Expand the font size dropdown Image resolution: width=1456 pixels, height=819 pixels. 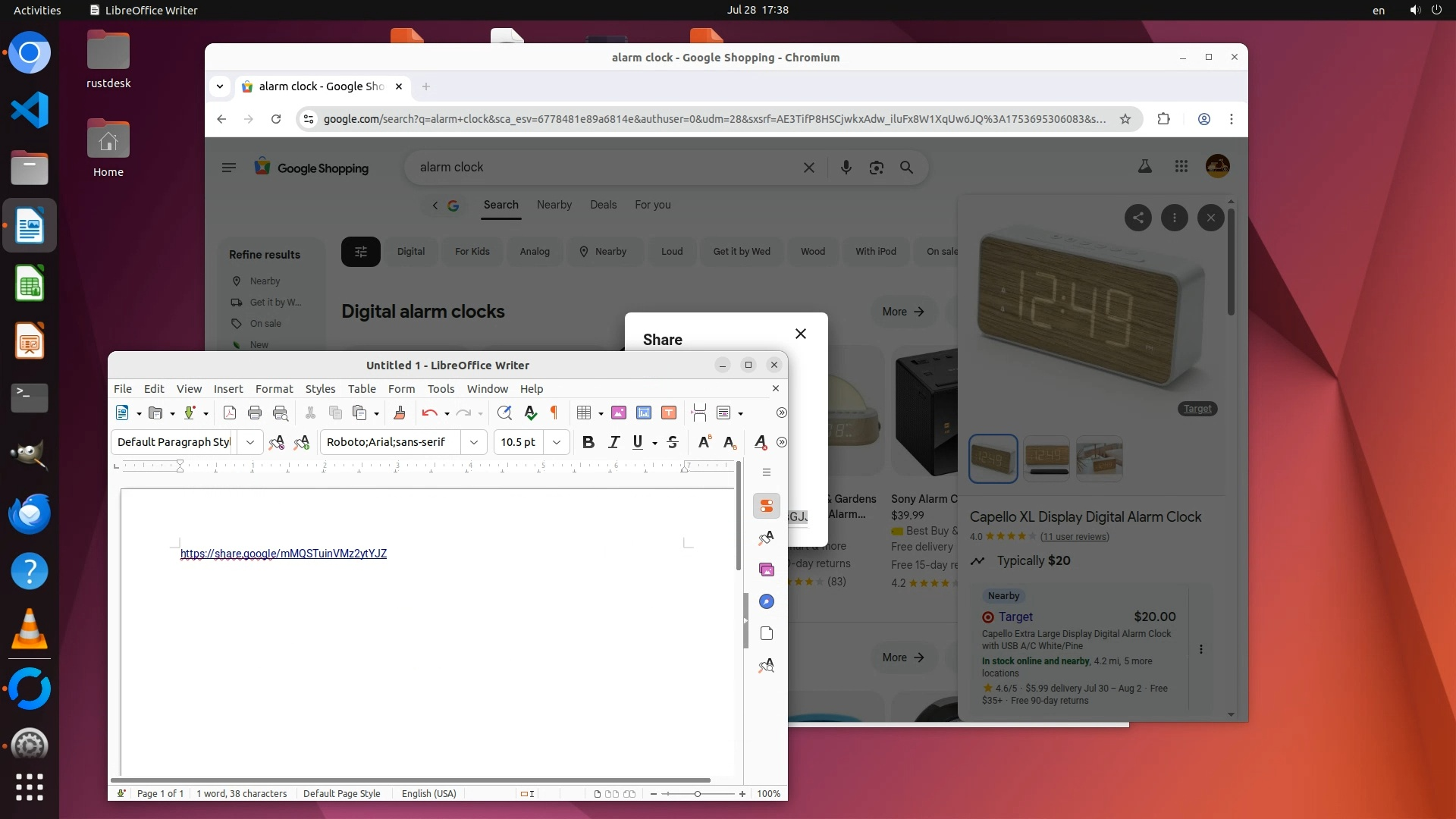tap(557, 442)
